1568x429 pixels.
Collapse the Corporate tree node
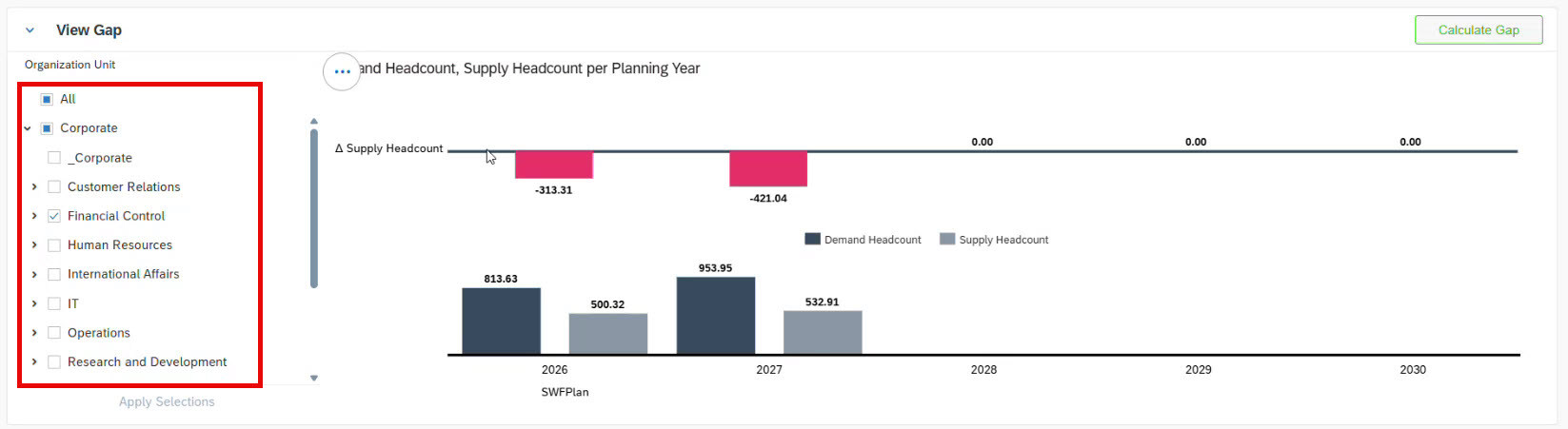pyautogui.click(x=28, y=128)
